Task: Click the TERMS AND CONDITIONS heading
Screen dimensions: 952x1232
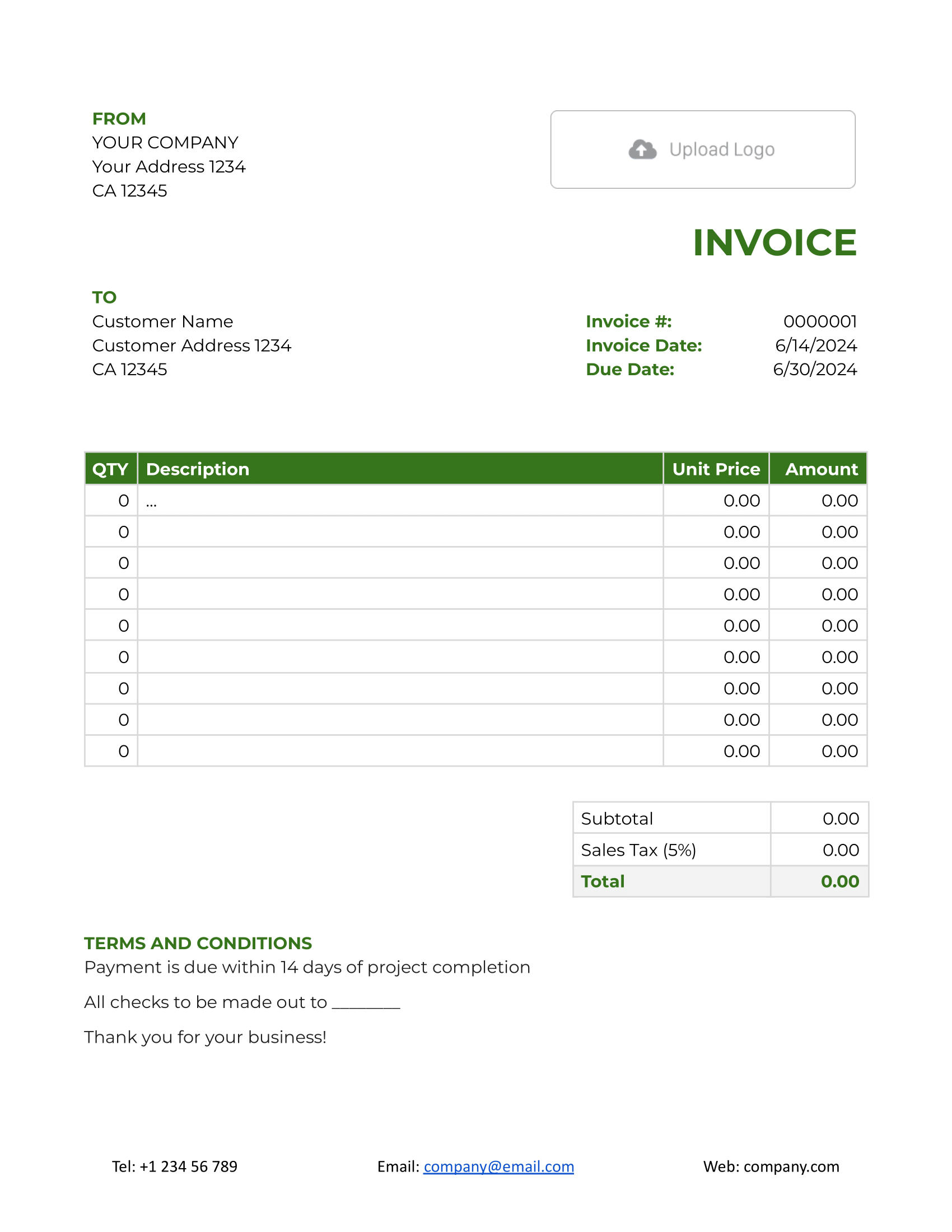Action: pyautogui.click(x=198, y=943)
